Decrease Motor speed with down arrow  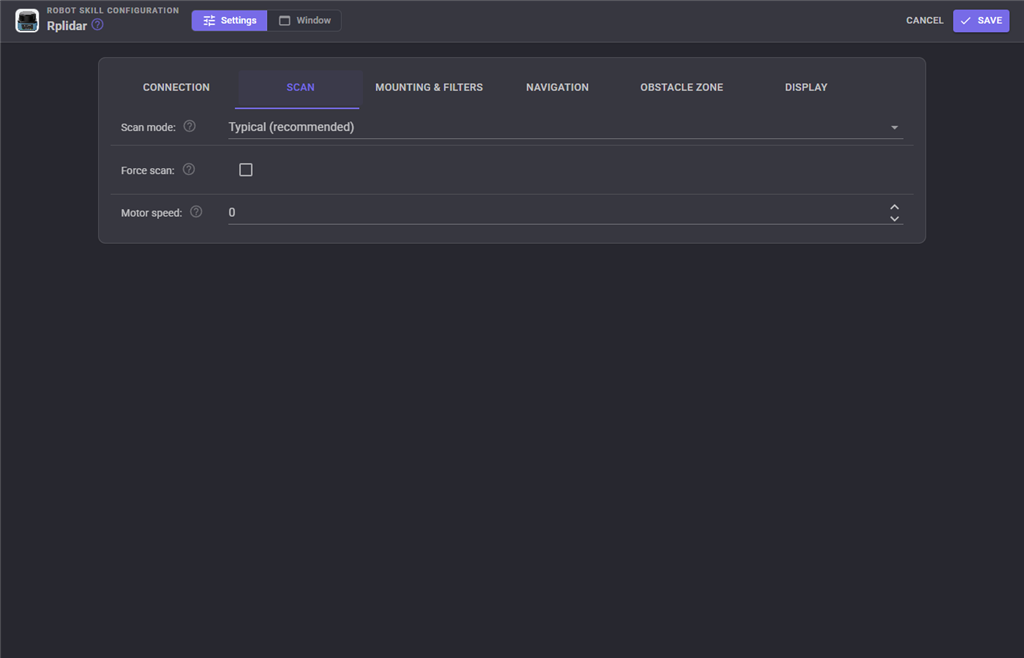pyautogui.click(x=895, y=219)
